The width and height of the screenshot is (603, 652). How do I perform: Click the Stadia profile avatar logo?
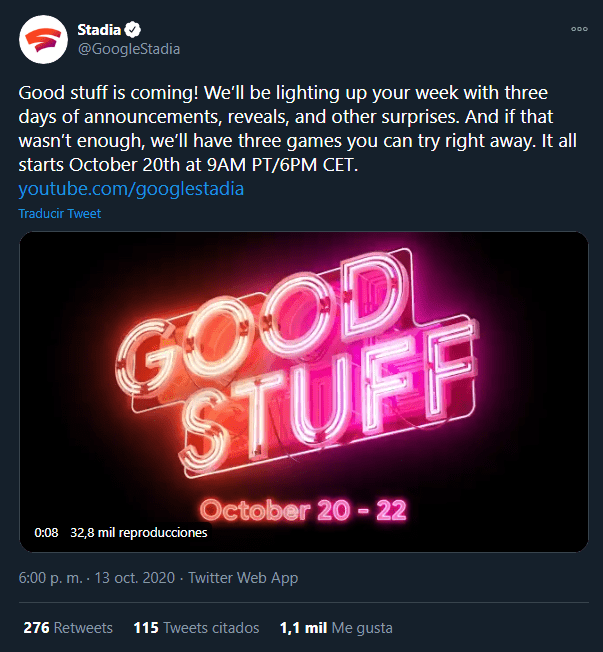coord(43,40)
